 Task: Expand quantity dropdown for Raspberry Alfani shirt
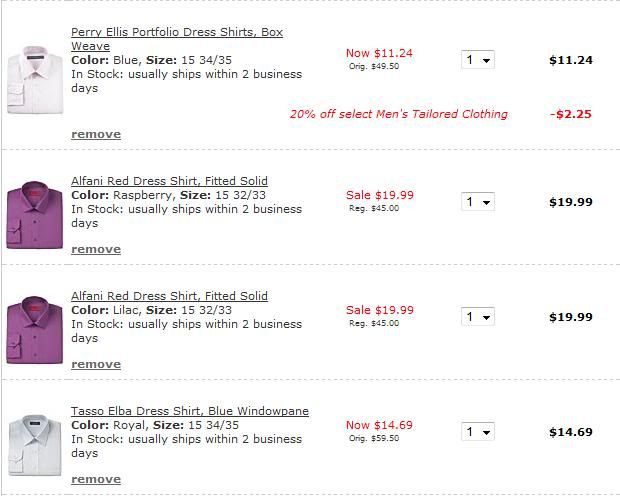[478, 202]
